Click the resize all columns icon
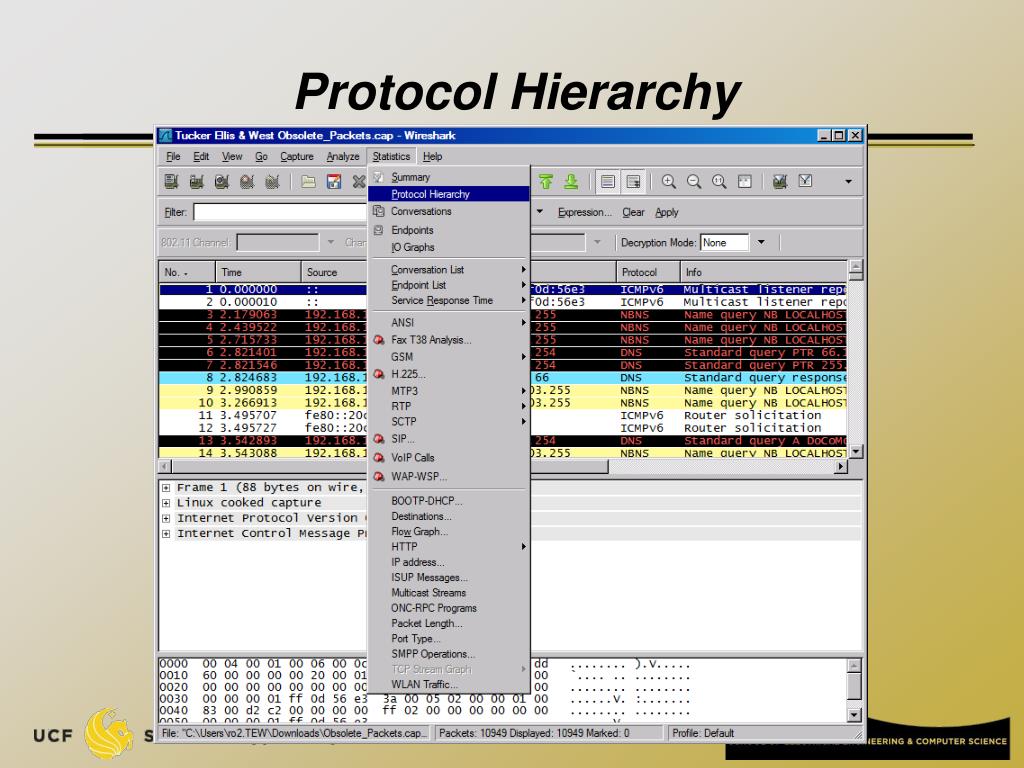This screenshot has height=768, width=1024. point(744,182)
